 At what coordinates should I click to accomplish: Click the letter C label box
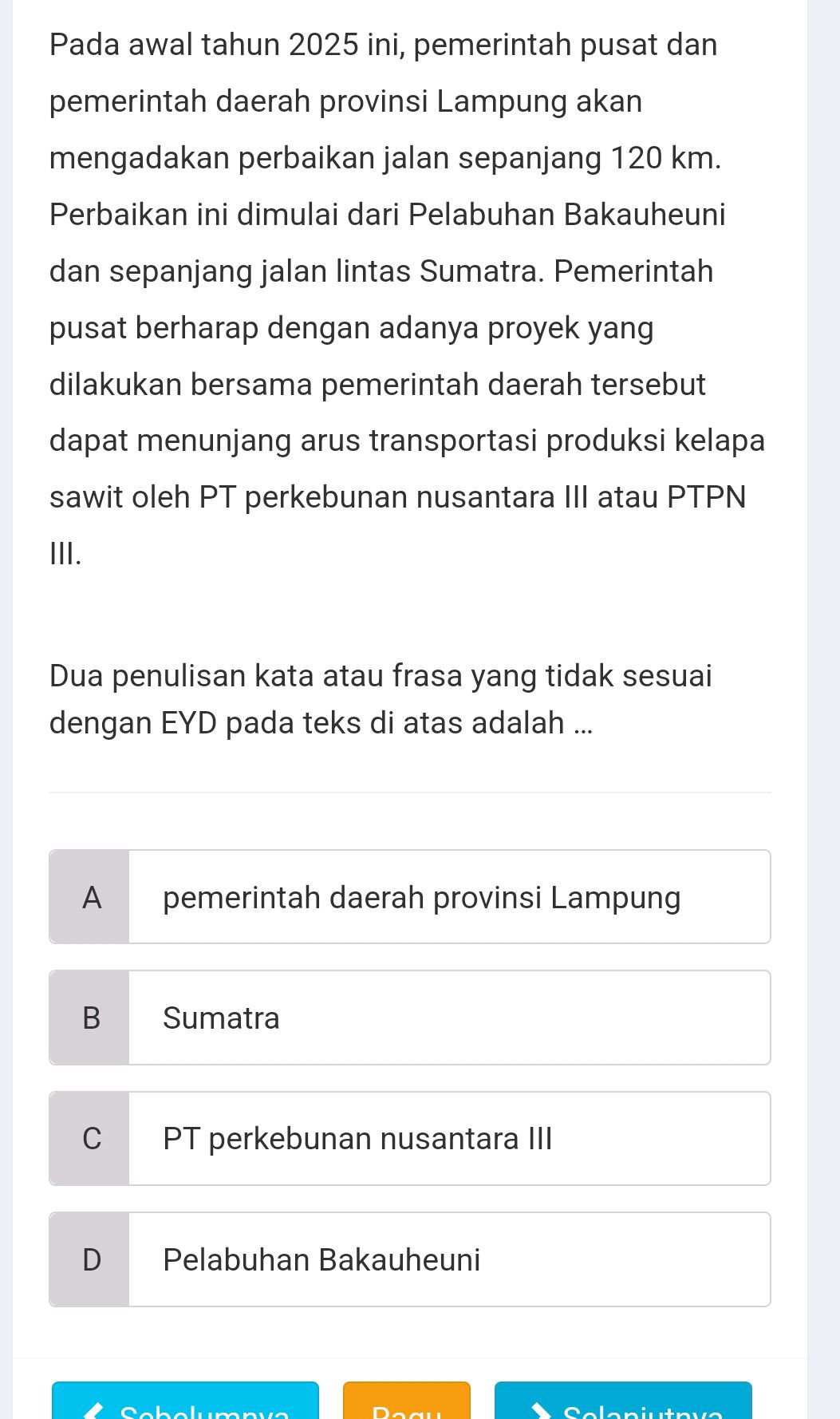[89, 1138]
